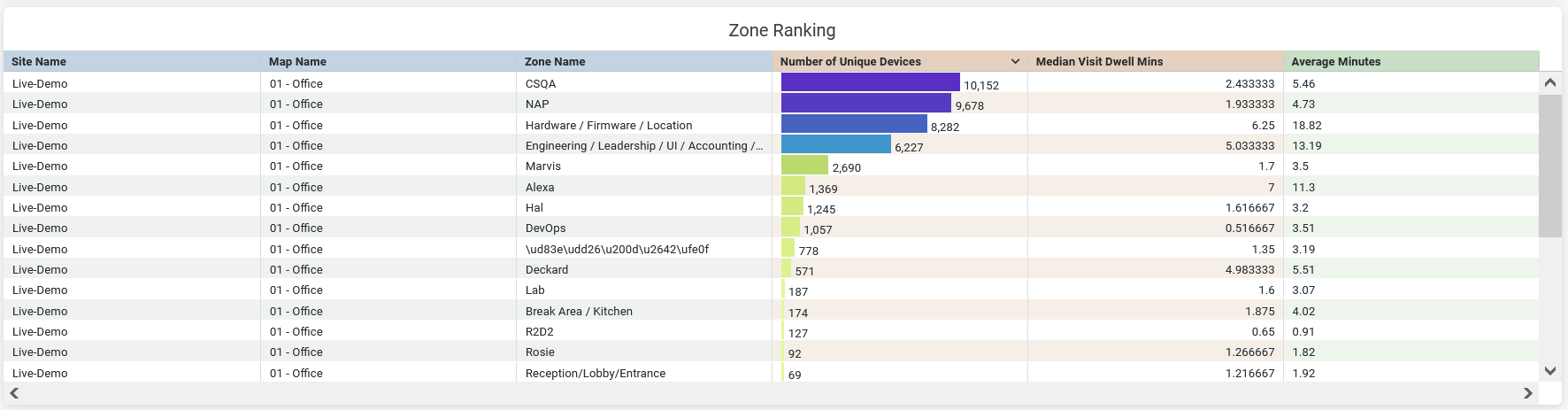1568x410 pixels.
Task: Click the Average Minutes column header
Action: pyautogui.click(x=1335, y=61)
